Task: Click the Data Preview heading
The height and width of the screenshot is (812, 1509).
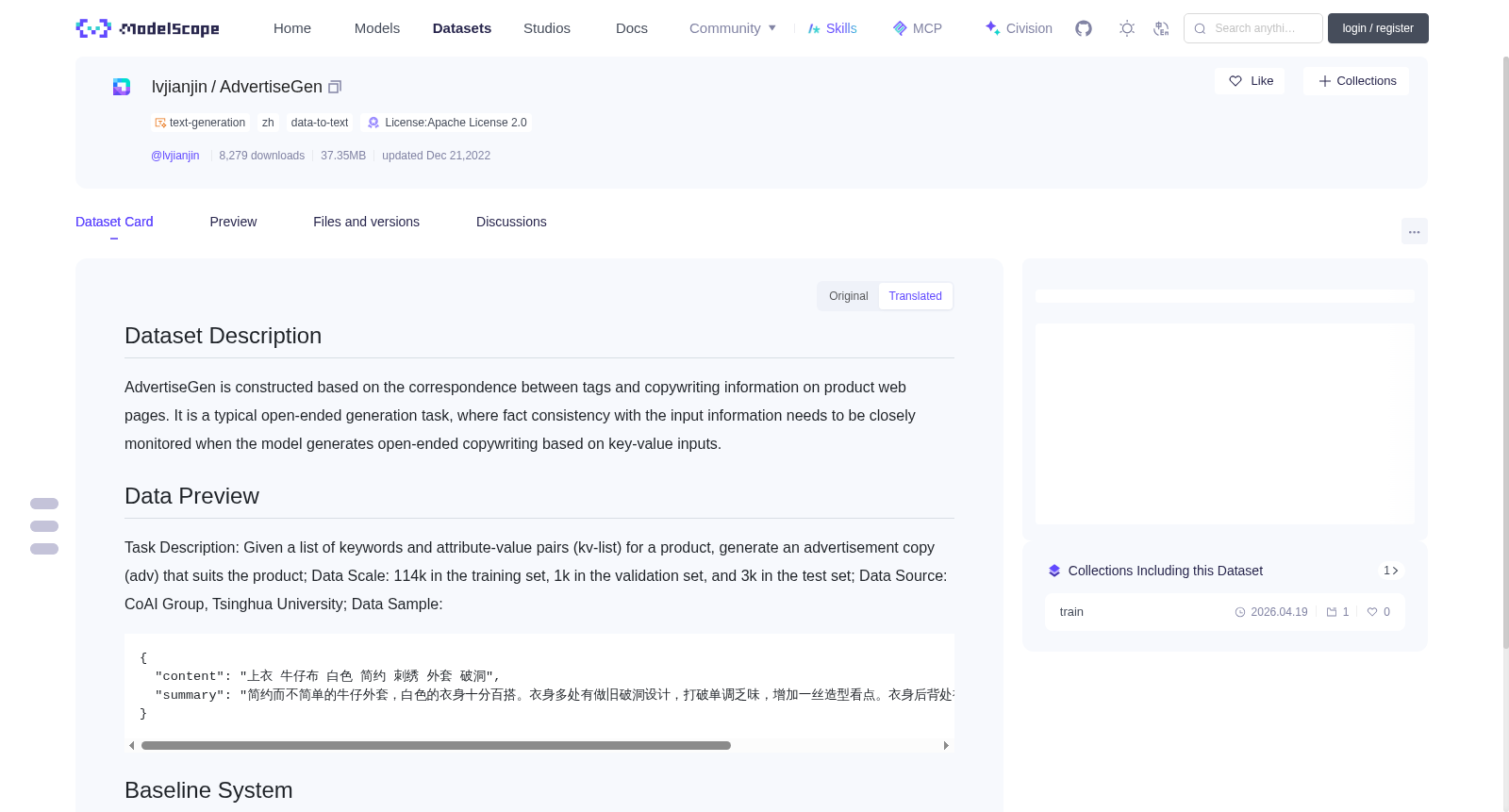Action: tap(191, 496)
